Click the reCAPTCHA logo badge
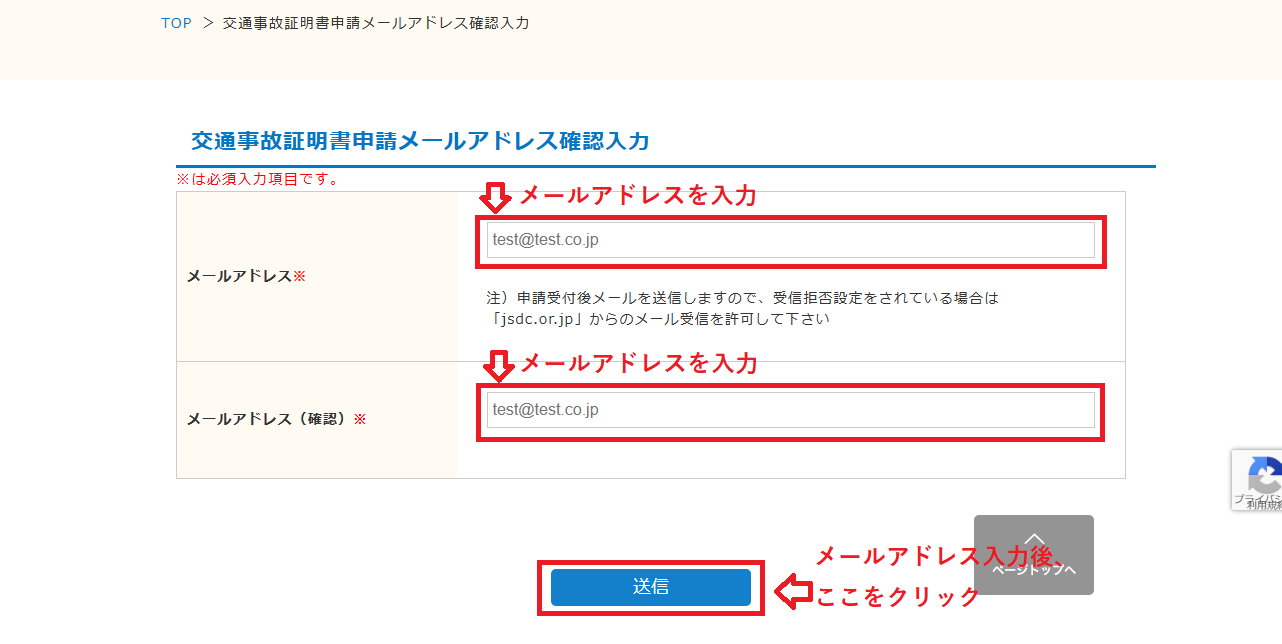This screenshot has height=644, width=1282. [x=1265, y=473]
